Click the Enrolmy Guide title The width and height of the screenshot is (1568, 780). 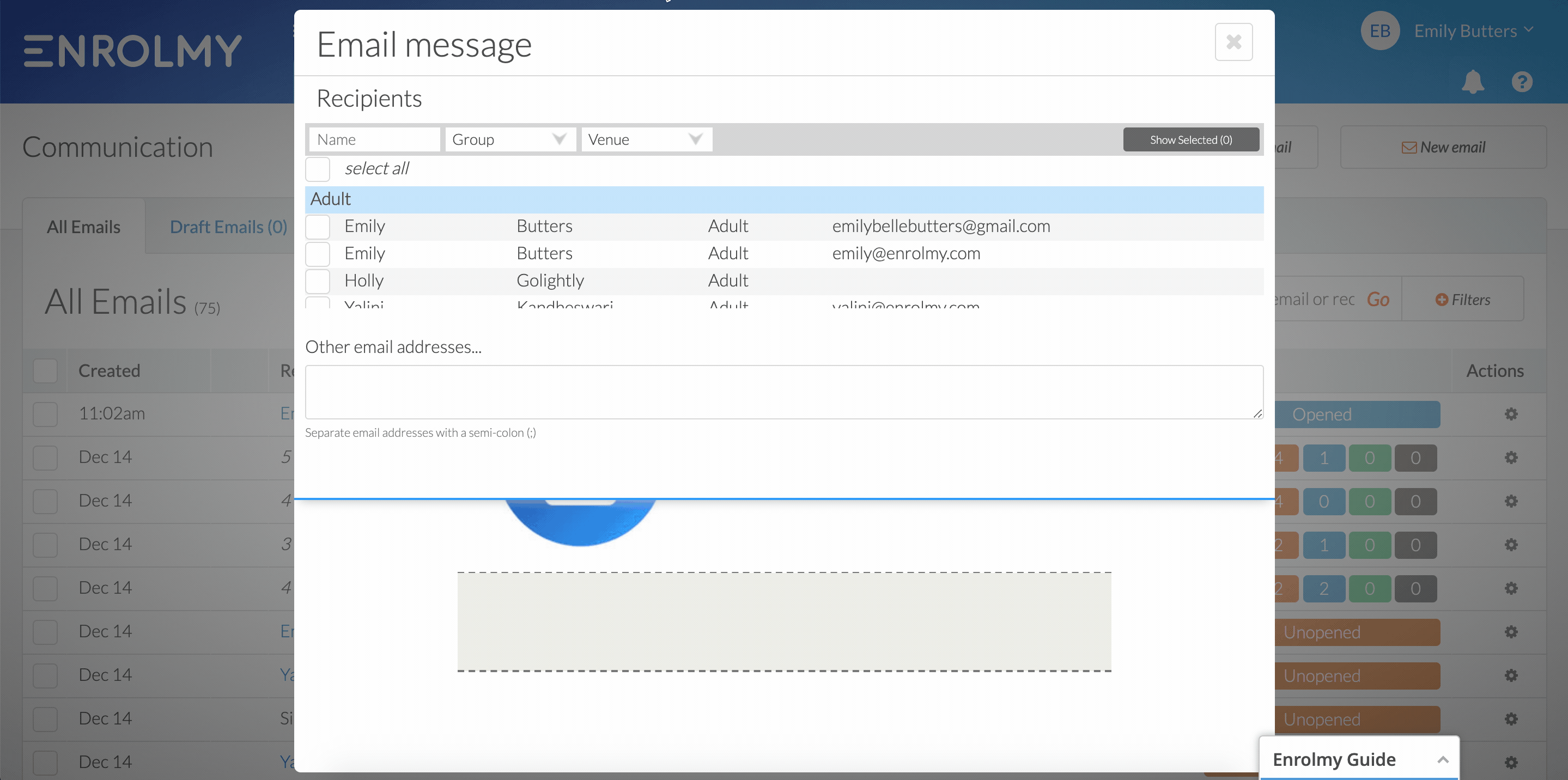coord(1334,759)
